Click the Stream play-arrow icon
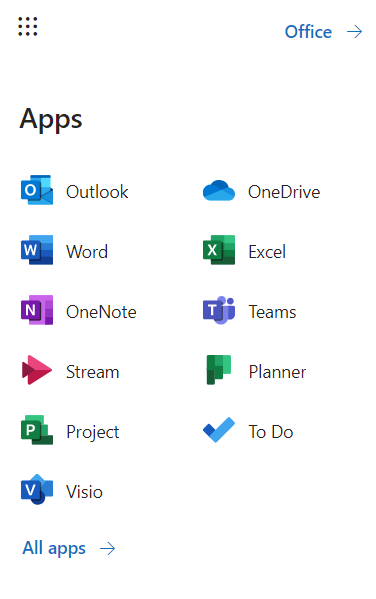Image resolution: width=376 pixels, height=599 pixels. (x=37, y=370)
